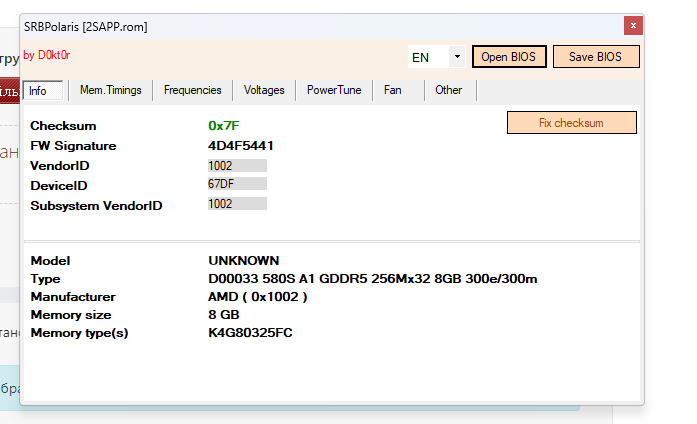697x424 pixels.
Task: Open the Frequencies tab
Action: click(x=192, y=90)
